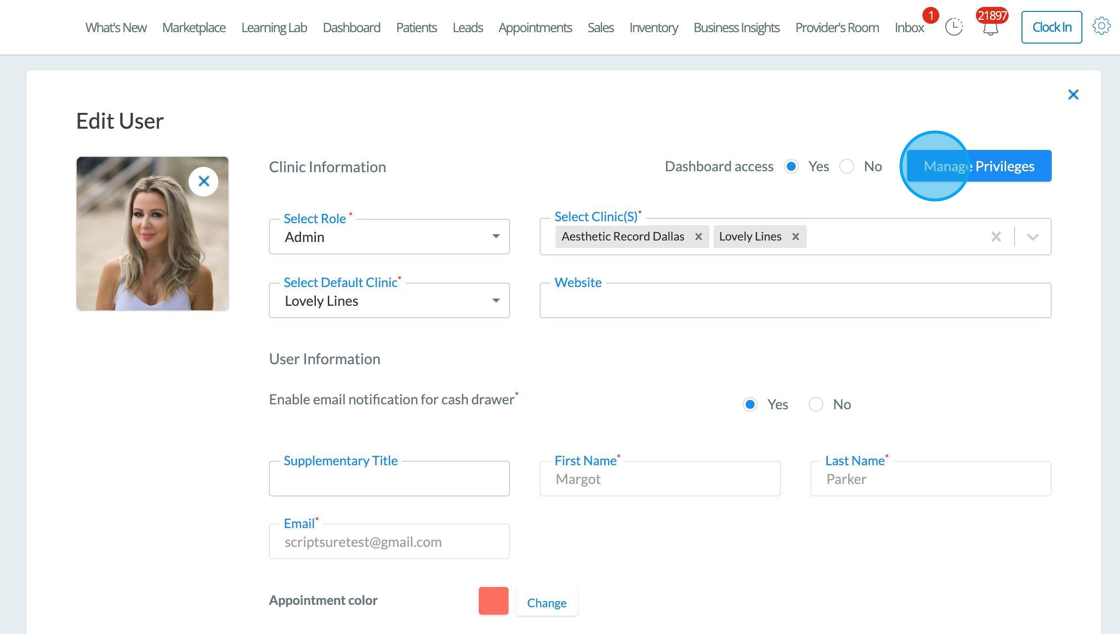The image size is (1120, 634).
Task: Click the Manage Privileges button
Action: click(979, 166)
